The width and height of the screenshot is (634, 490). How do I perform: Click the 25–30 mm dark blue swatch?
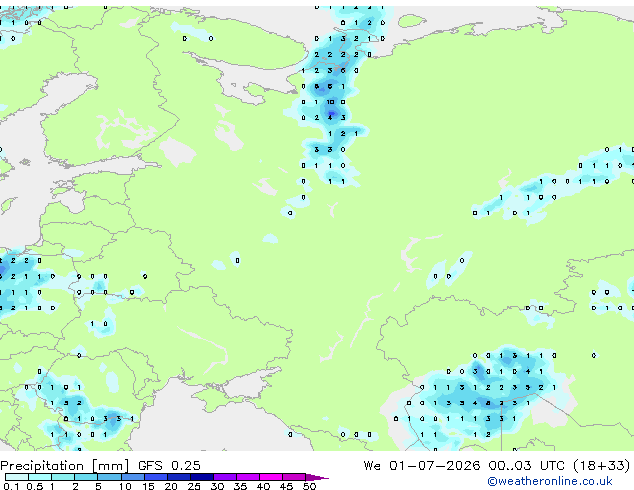[x=202, y=477]
